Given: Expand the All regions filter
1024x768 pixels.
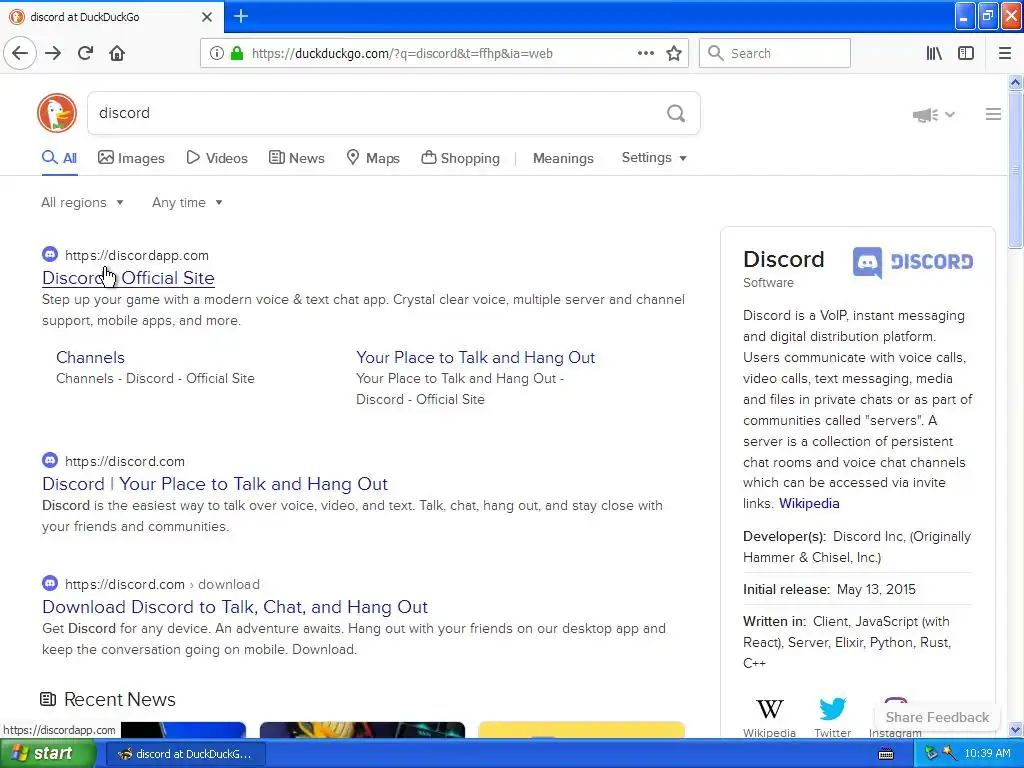Looking at the screenshot, I should coord(82,202).
